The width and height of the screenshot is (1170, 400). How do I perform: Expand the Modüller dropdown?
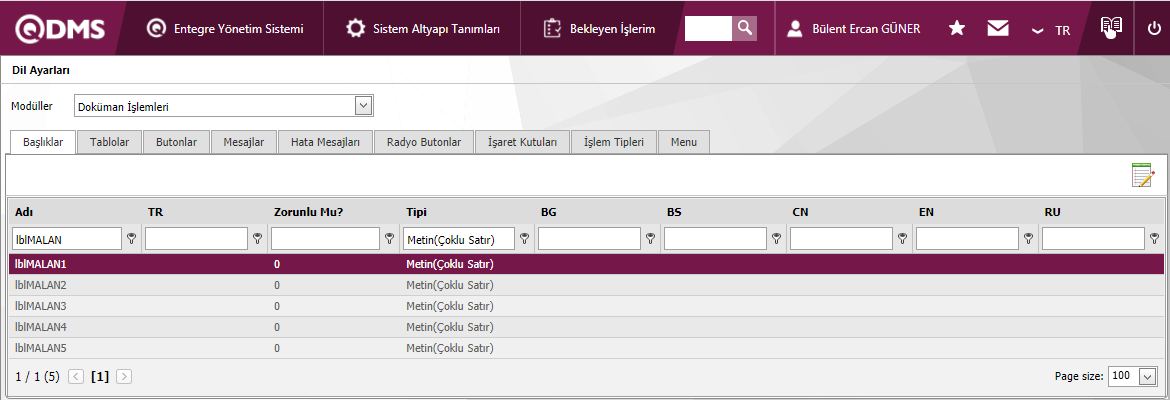[x=363, y=105]
